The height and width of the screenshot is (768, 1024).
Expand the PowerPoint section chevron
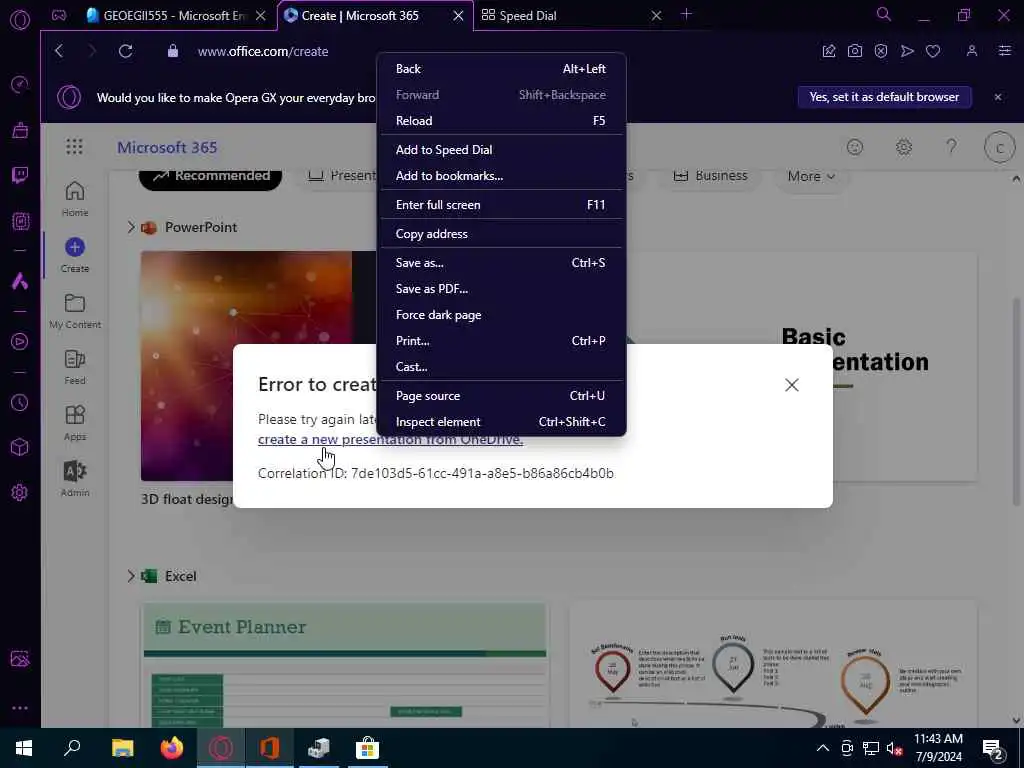pyautogui.click(x=131, y=227)
